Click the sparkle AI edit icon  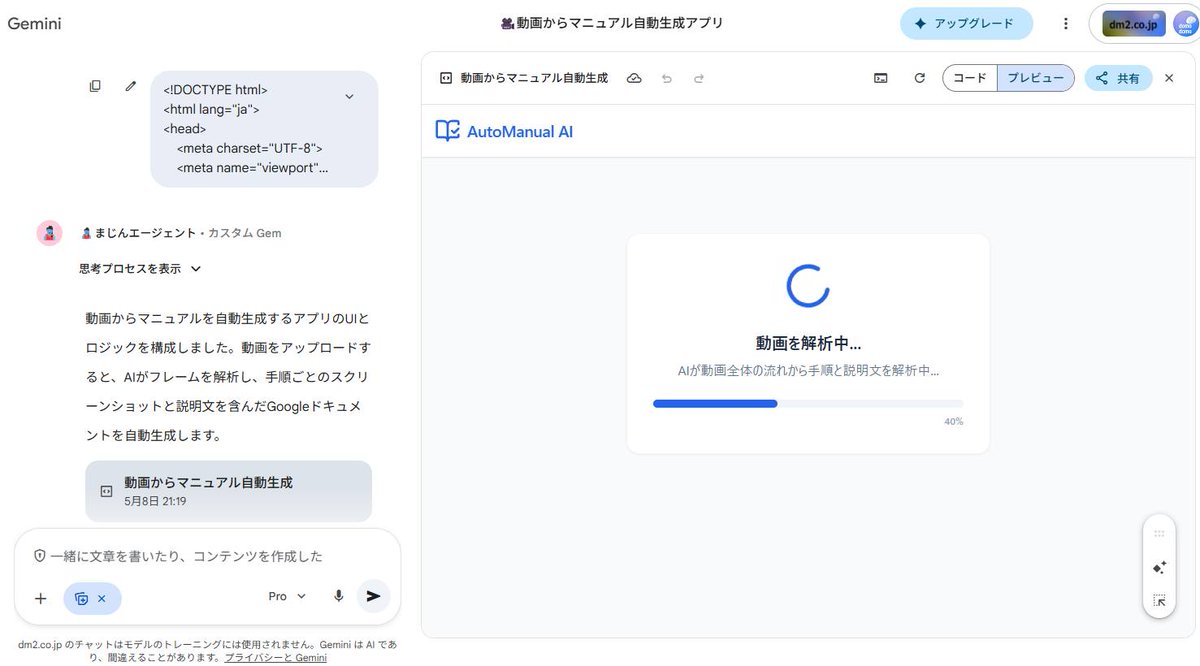(1159, 567)
